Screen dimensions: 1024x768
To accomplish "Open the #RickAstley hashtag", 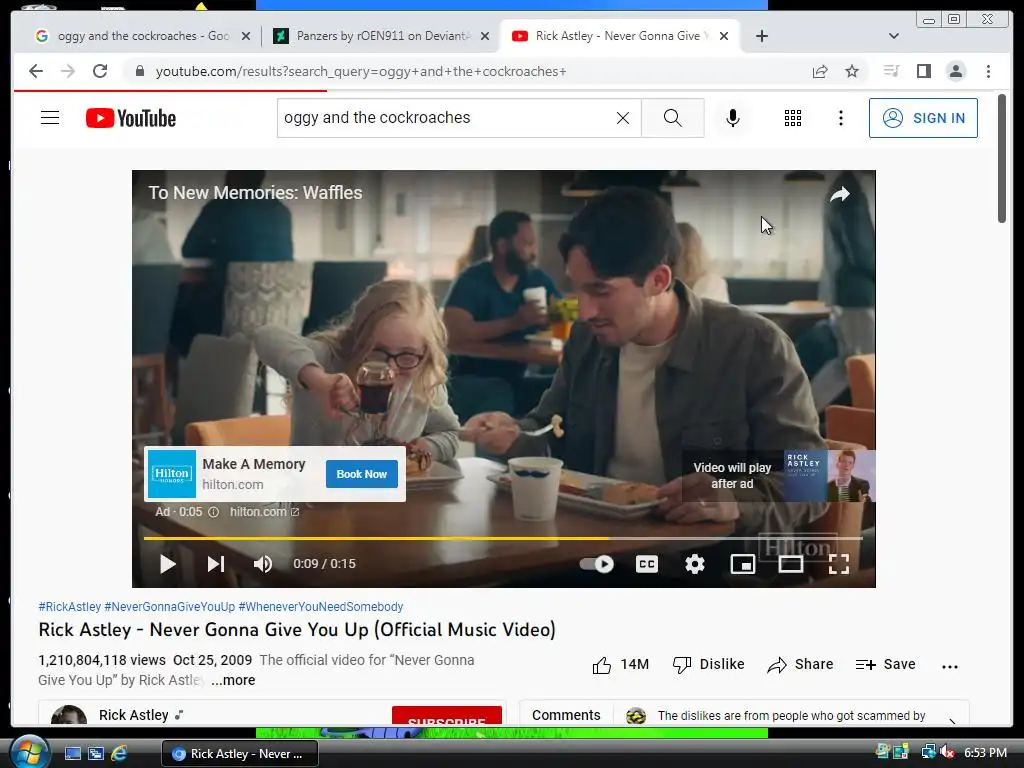I will tap(69, 607).
